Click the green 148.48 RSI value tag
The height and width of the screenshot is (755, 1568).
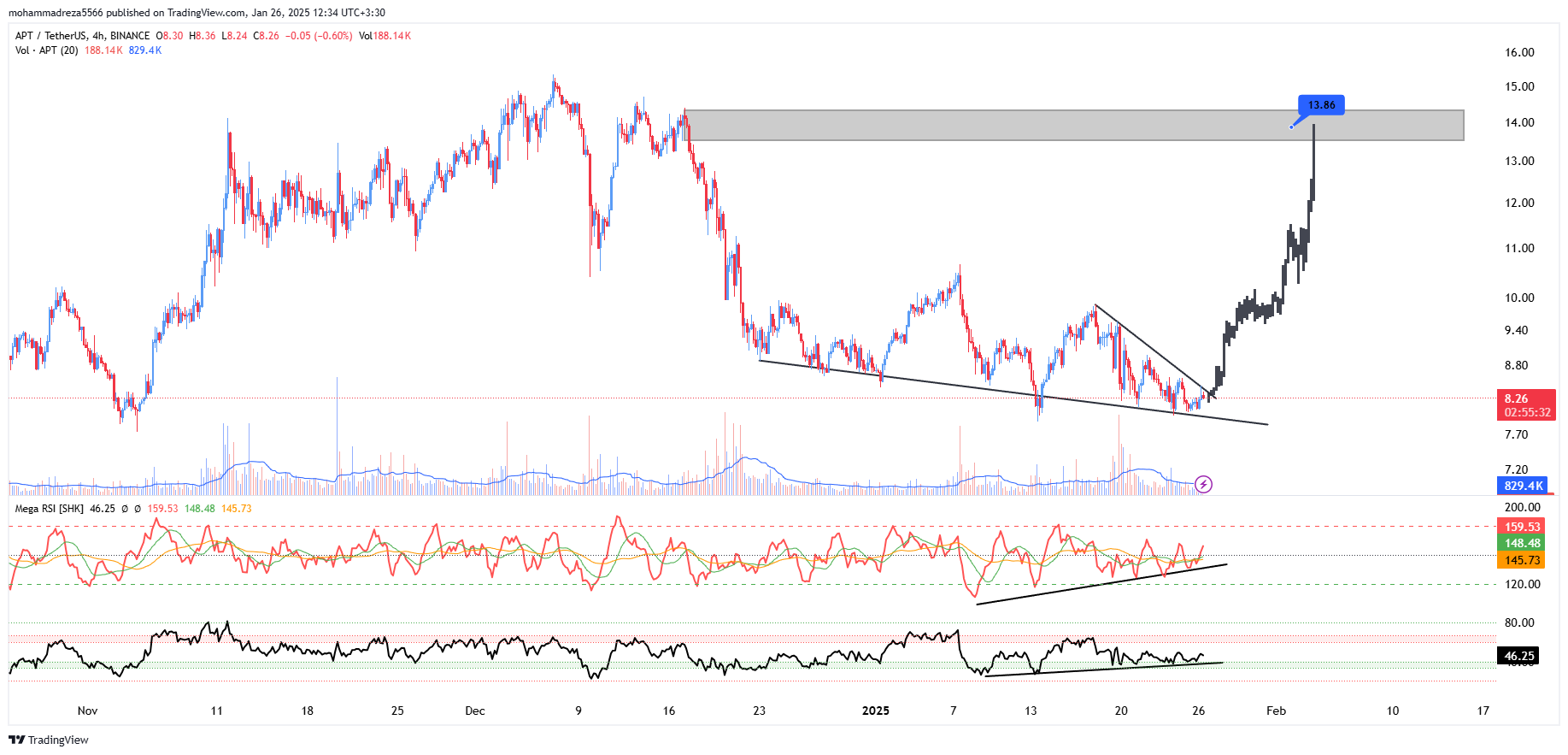1522,543
